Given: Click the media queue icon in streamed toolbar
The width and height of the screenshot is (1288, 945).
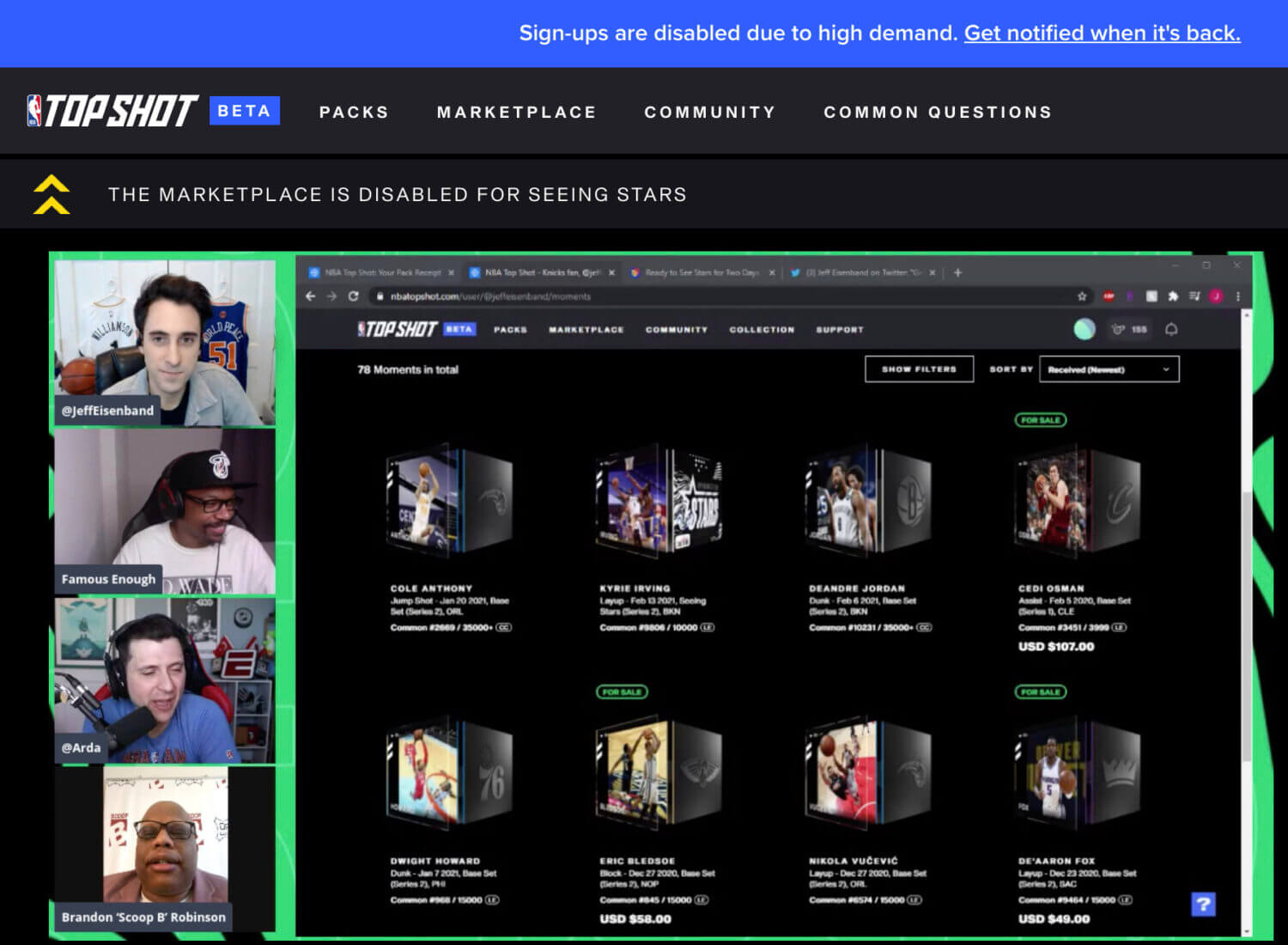Looking at the screenshot, I should (1194, 296).
